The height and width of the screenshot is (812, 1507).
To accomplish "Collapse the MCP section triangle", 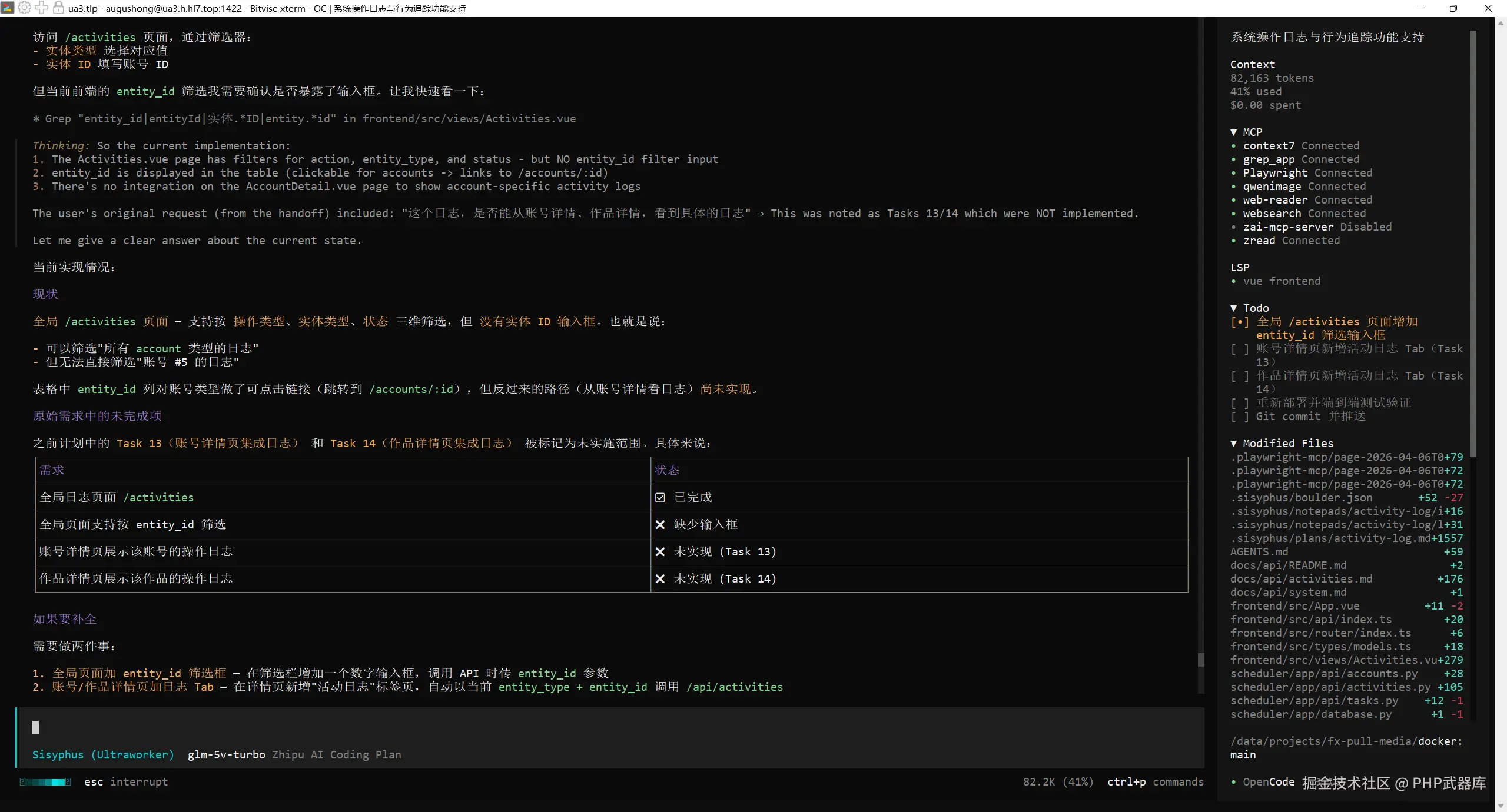I will pos(1234,132).
